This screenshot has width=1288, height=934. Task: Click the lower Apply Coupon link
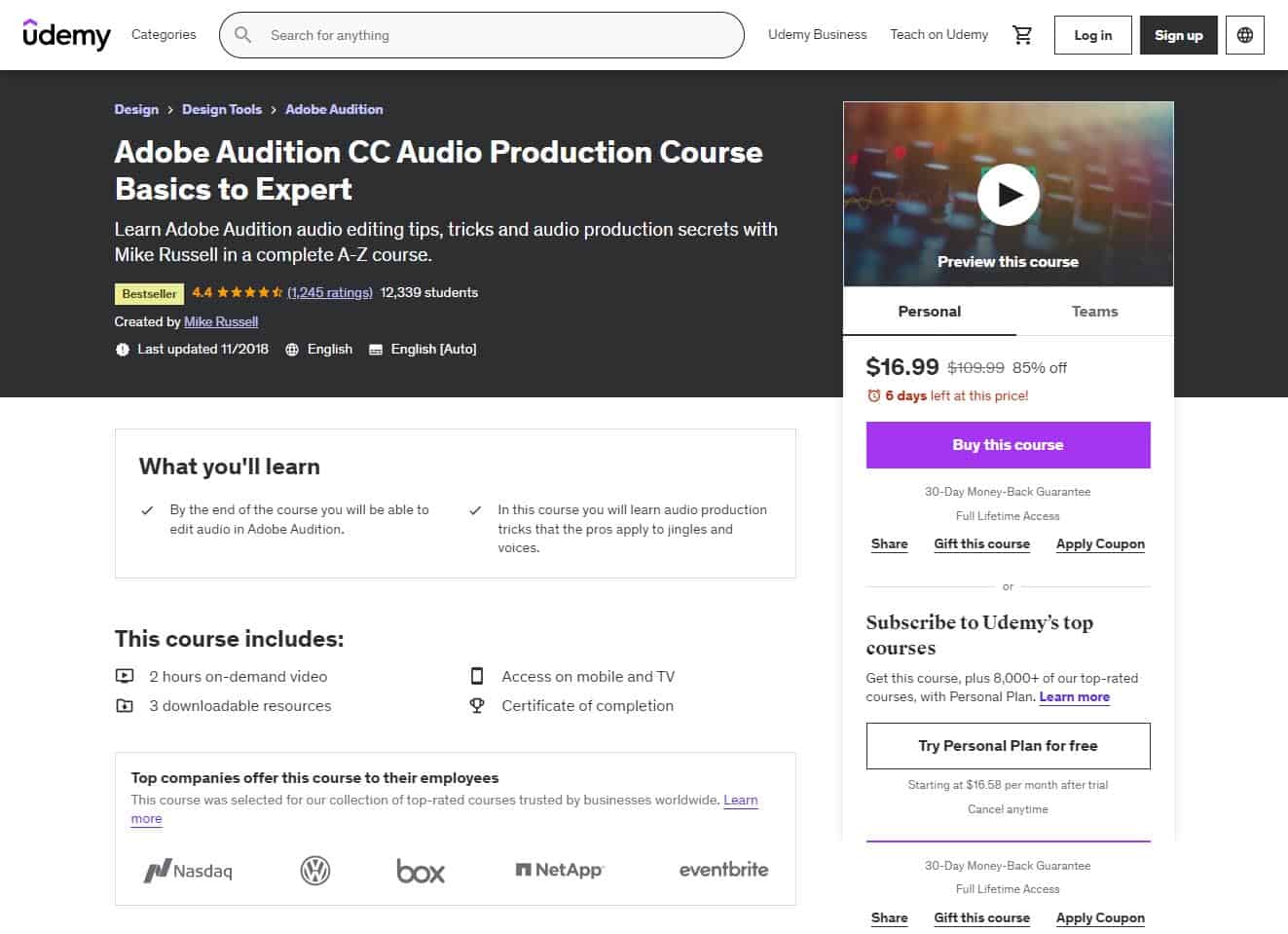click(x=1100, y=917)
